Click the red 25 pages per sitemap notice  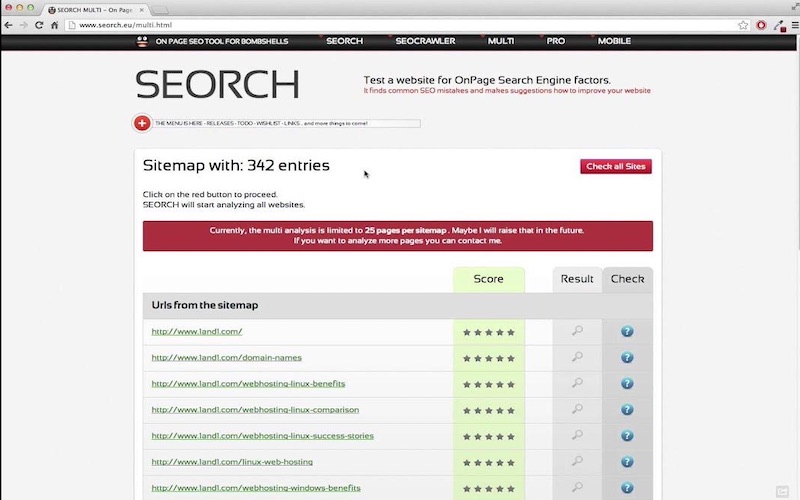coord(397,236)
